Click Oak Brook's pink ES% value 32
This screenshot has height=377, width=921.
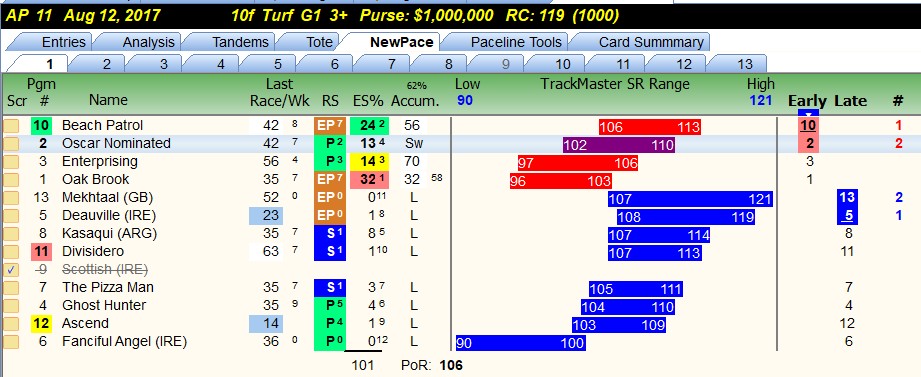[369, 180]
